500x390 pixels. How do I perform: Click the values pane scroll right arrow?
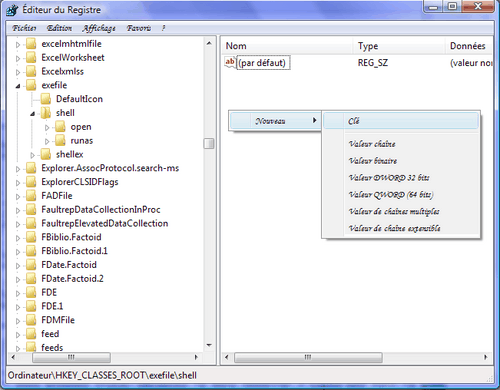(x=486, y=357)
